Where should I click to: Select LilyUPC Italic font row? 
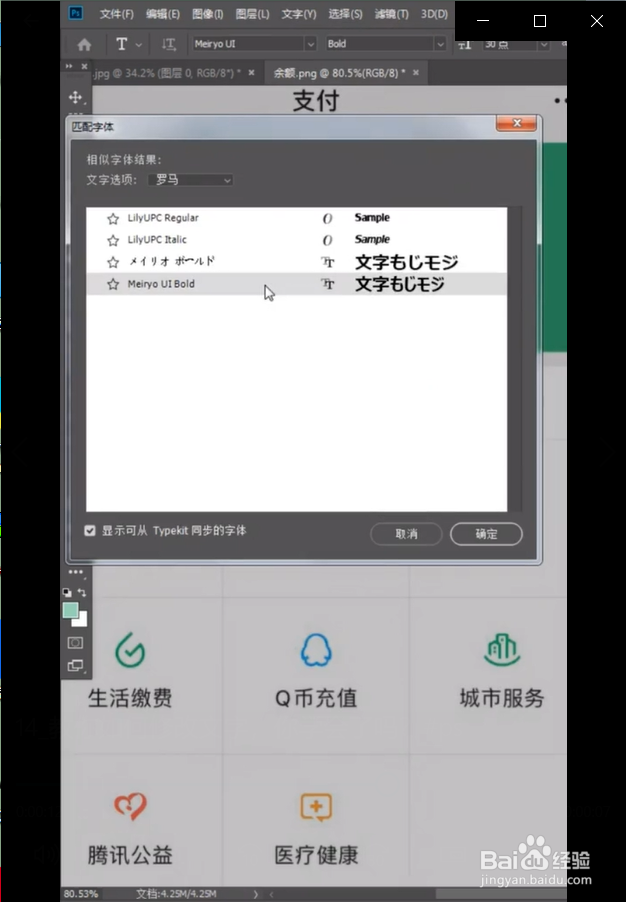click(296, 240)
